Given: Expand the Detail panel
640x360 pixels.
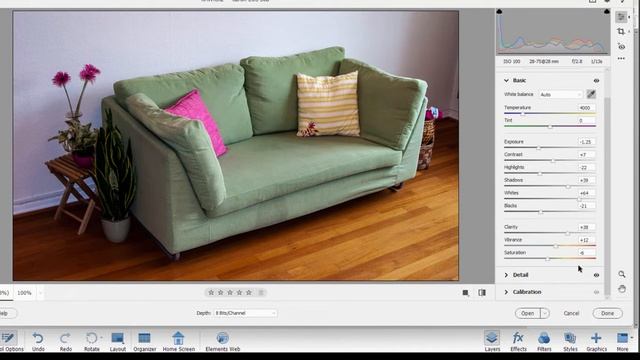Looking at the screenshot, I should coord(506,275).
